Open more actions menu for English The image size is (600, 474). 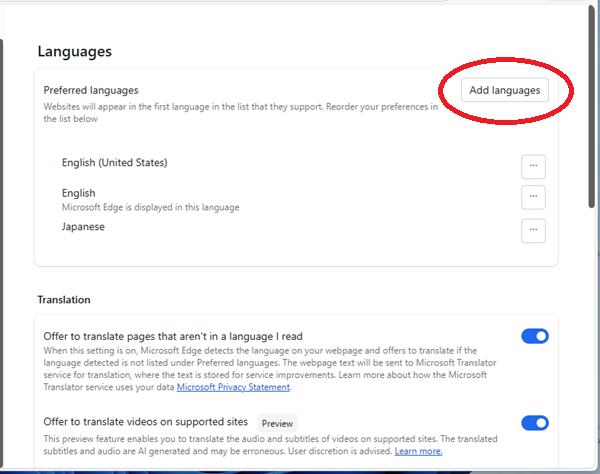tap(533, 197)
